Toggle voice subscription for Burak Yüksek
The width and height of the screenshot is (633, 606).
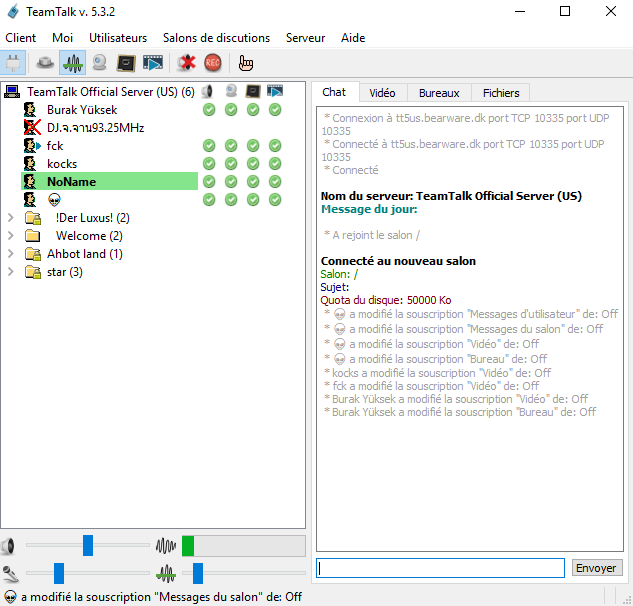coord(209,110)
